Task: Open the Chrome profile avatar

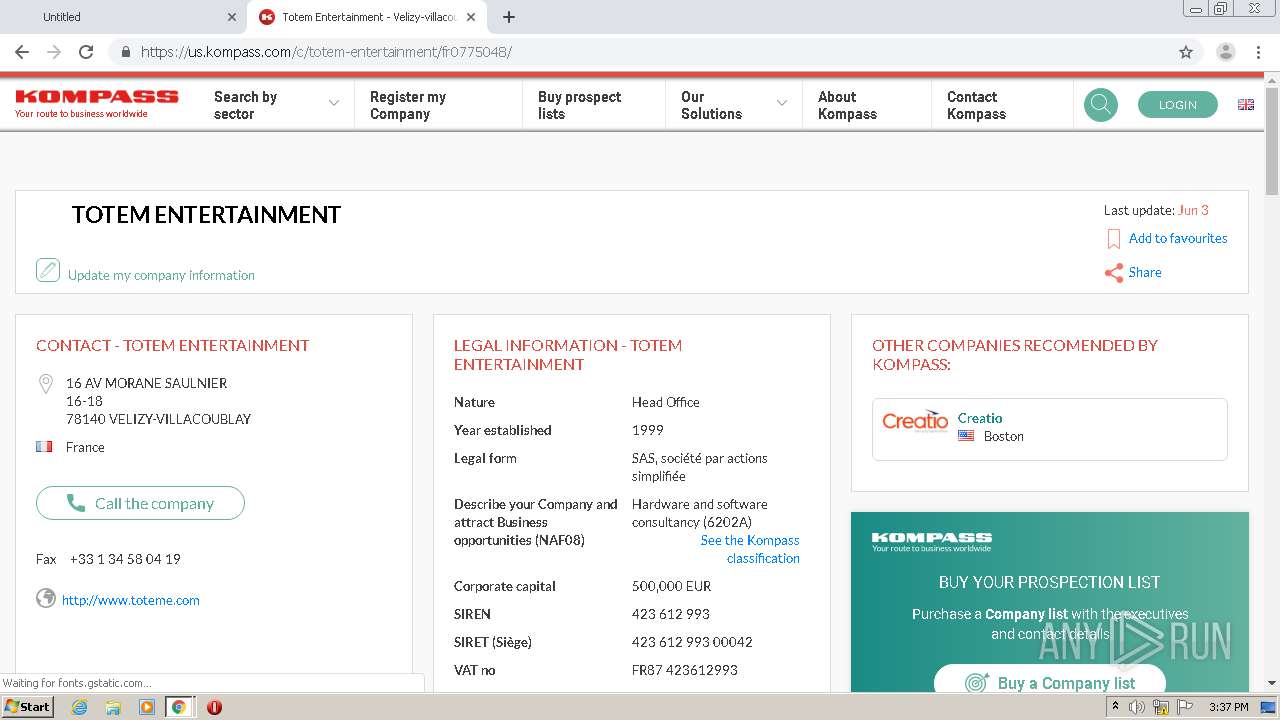Action: pos(1225,52)
